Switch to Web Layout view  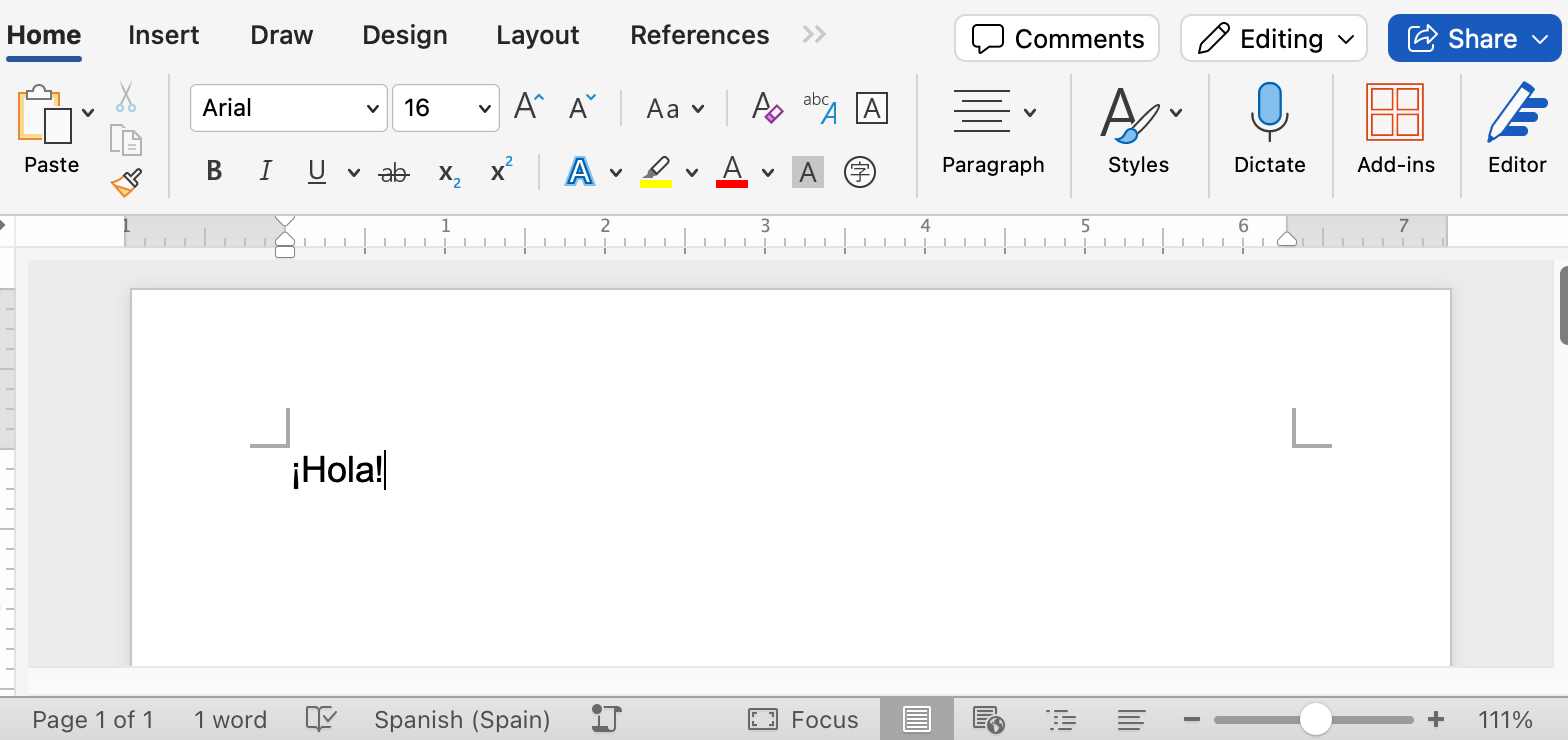tap(988, 719)
